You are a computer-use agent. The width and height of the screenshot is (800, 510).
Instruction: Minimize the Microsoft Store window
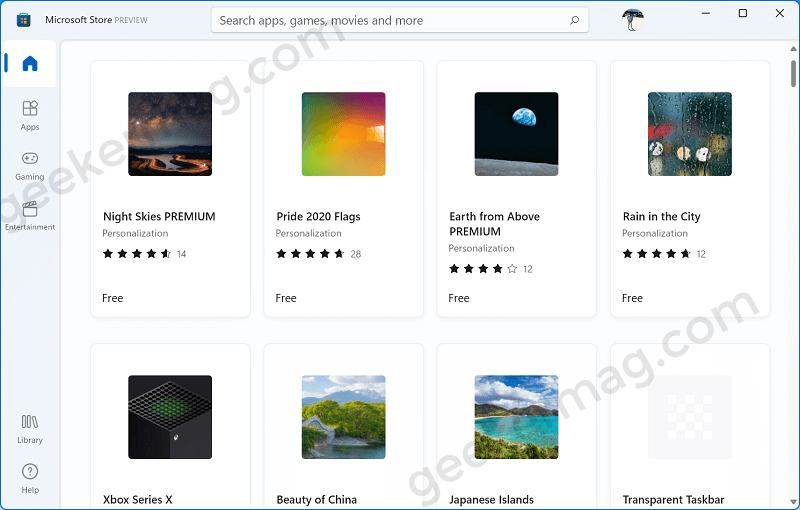[x=706, y=13]
